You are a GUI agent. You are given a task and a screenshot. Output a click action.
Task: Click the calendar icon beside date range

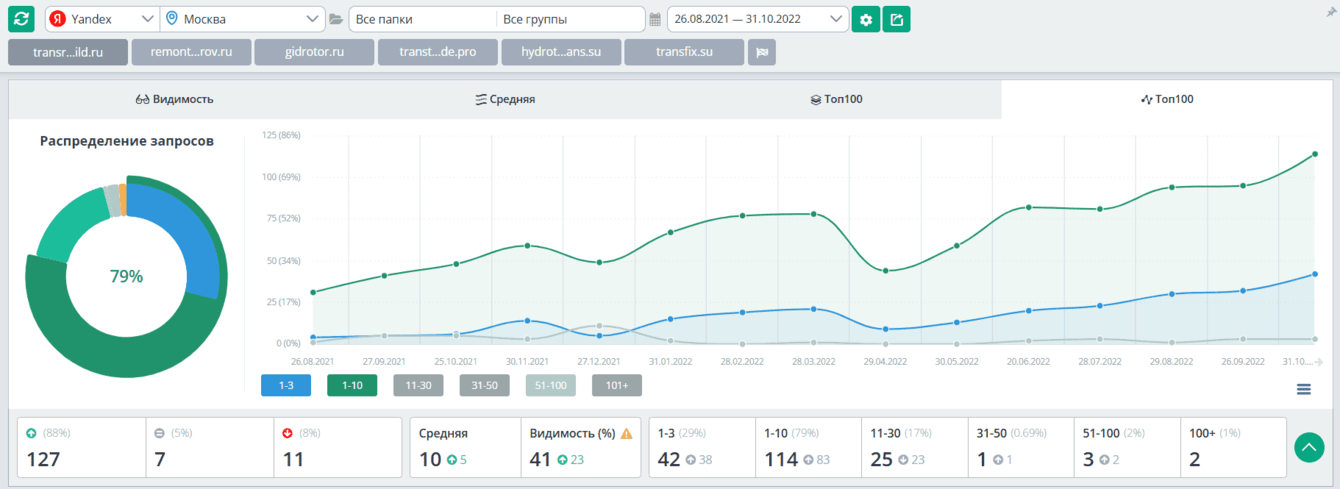[655, 19]
